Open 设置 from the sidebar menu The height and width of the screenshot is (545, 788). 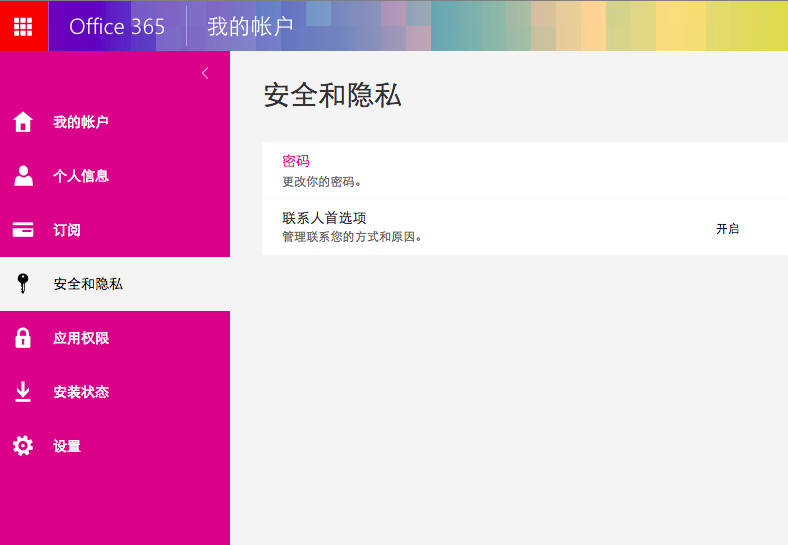(x=67, y=446)
